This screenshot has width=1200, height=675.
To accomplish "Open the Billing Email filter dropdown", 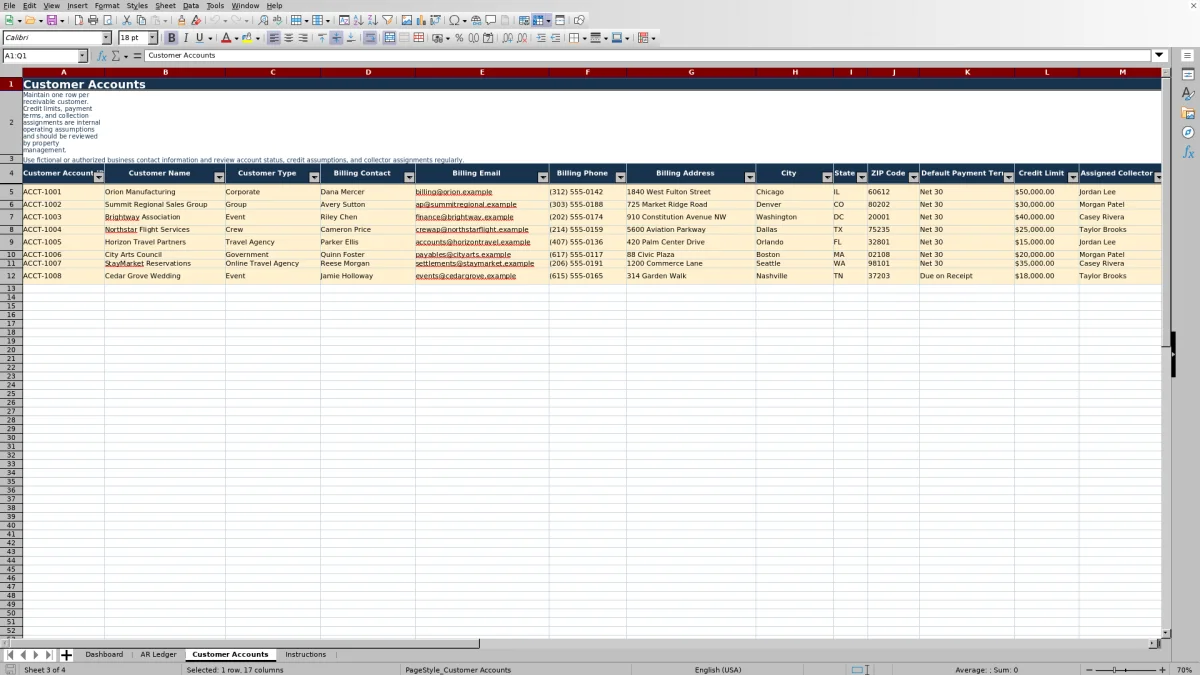I will click(543, 177).
